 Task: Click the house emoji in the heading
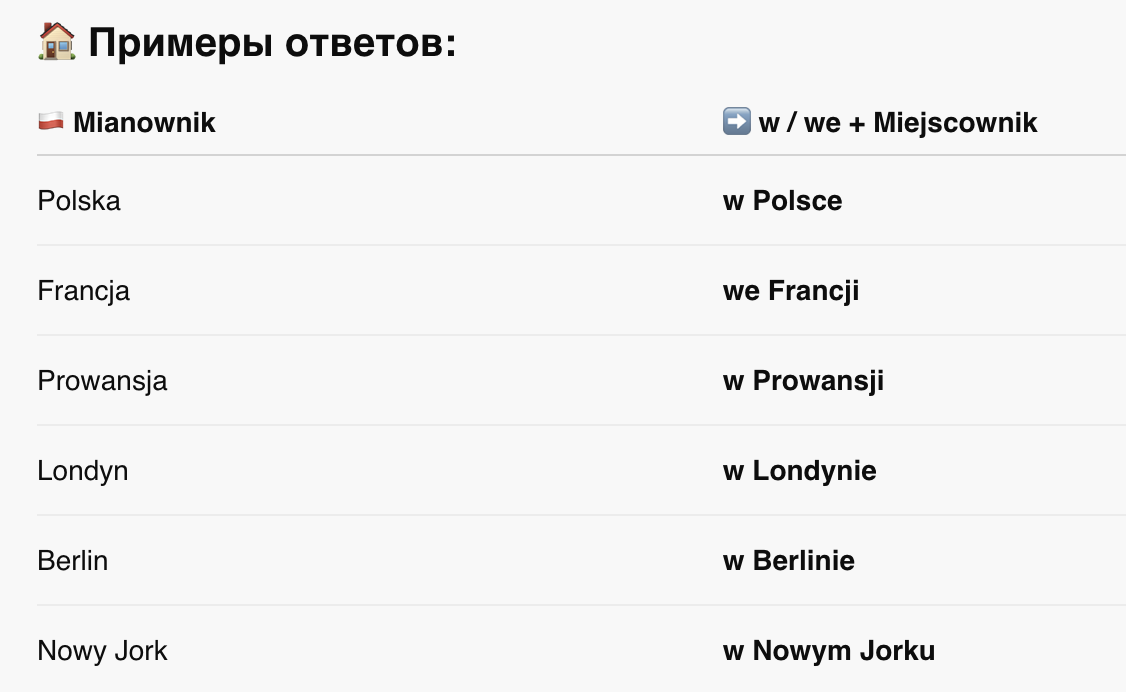(57, 41)
